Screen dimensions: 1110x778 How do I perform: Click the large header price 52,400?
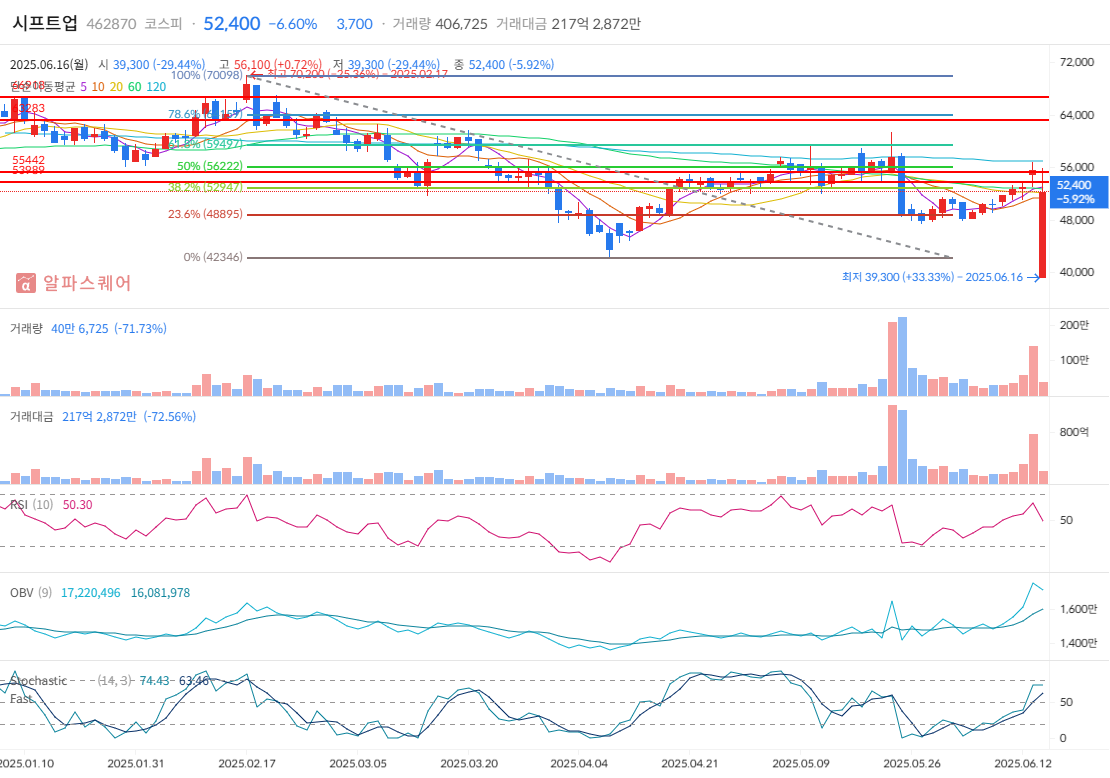(232, 24)
